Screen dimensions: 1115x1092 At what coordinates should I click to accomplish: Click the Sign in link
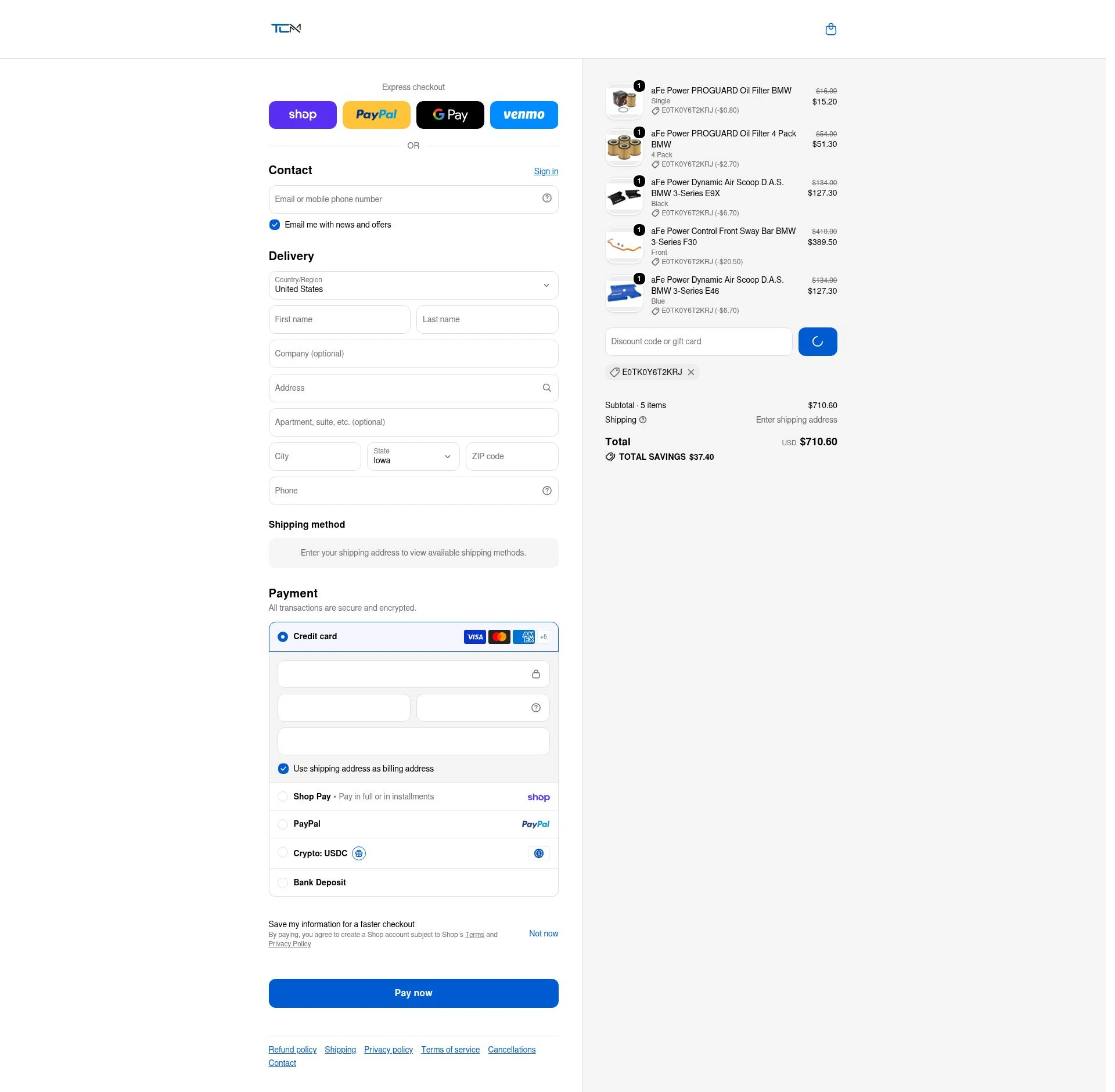pos(546,171)
